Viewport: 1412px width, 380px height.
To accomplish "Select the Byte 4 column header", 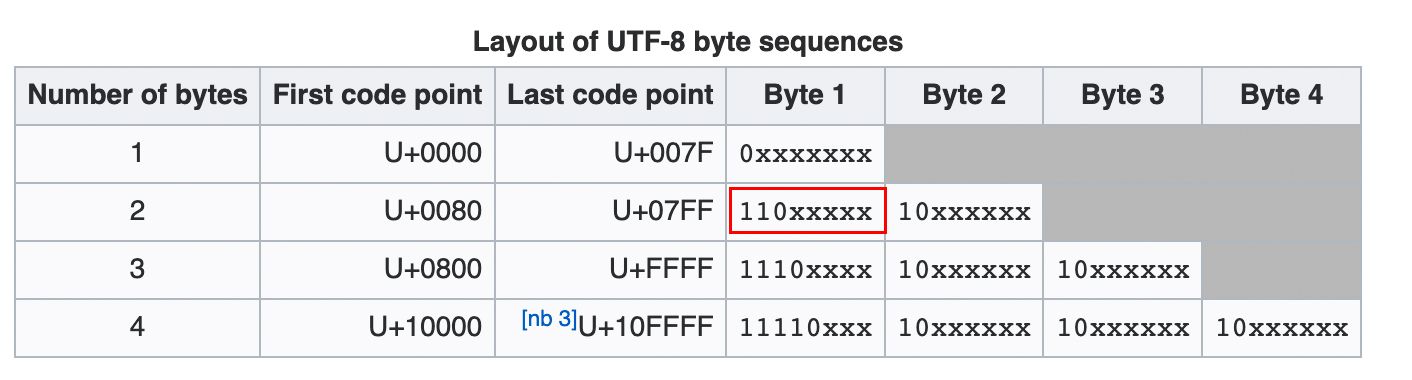I will click(x=1281, y=96).
